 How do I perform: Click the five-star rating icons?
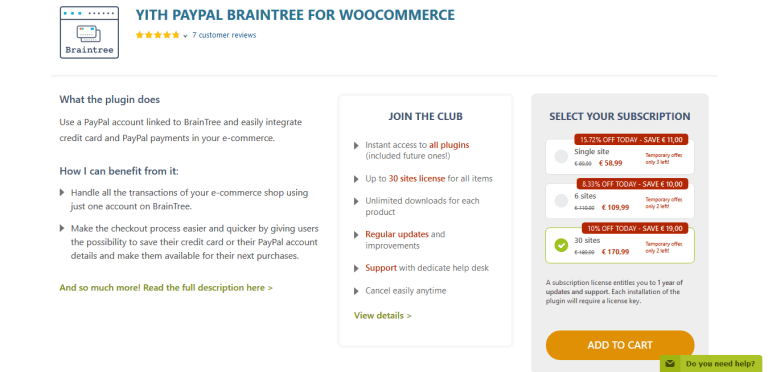158,35
